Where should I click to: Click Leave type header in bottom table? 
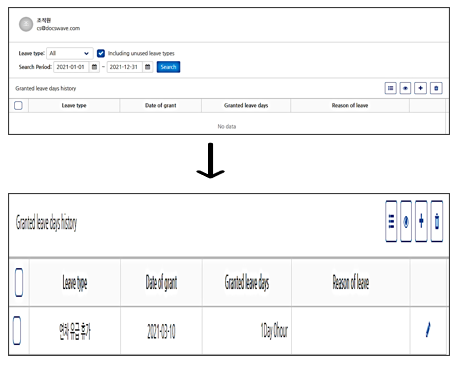75,283
